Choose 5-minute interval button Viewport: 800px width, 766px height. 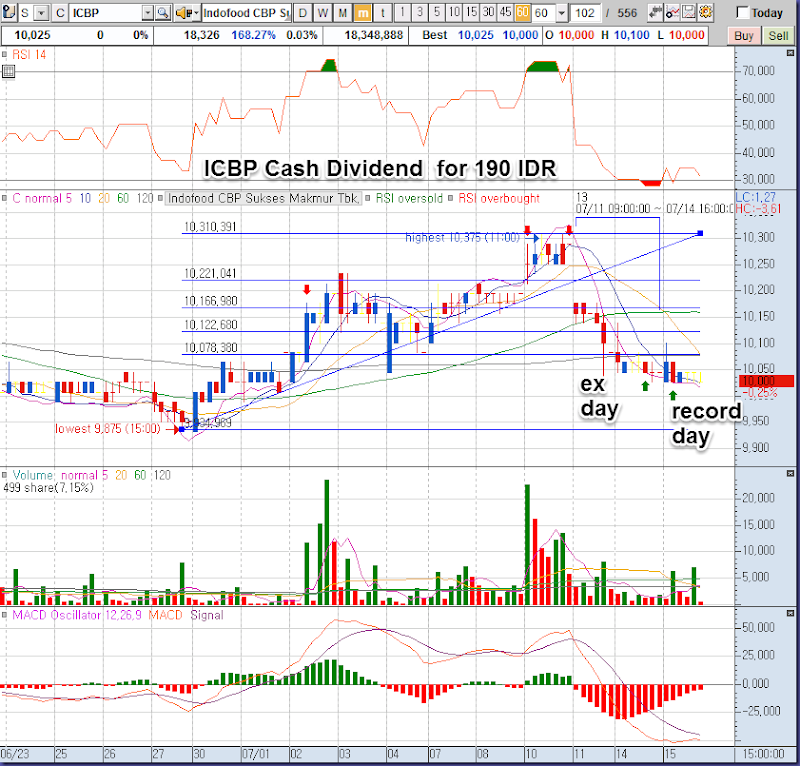437,12
